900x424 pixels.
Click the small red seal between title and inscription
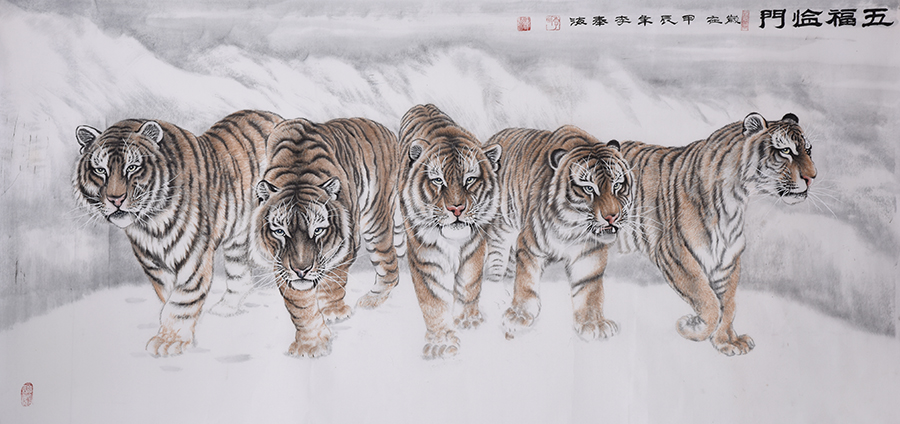pos(745,20)
